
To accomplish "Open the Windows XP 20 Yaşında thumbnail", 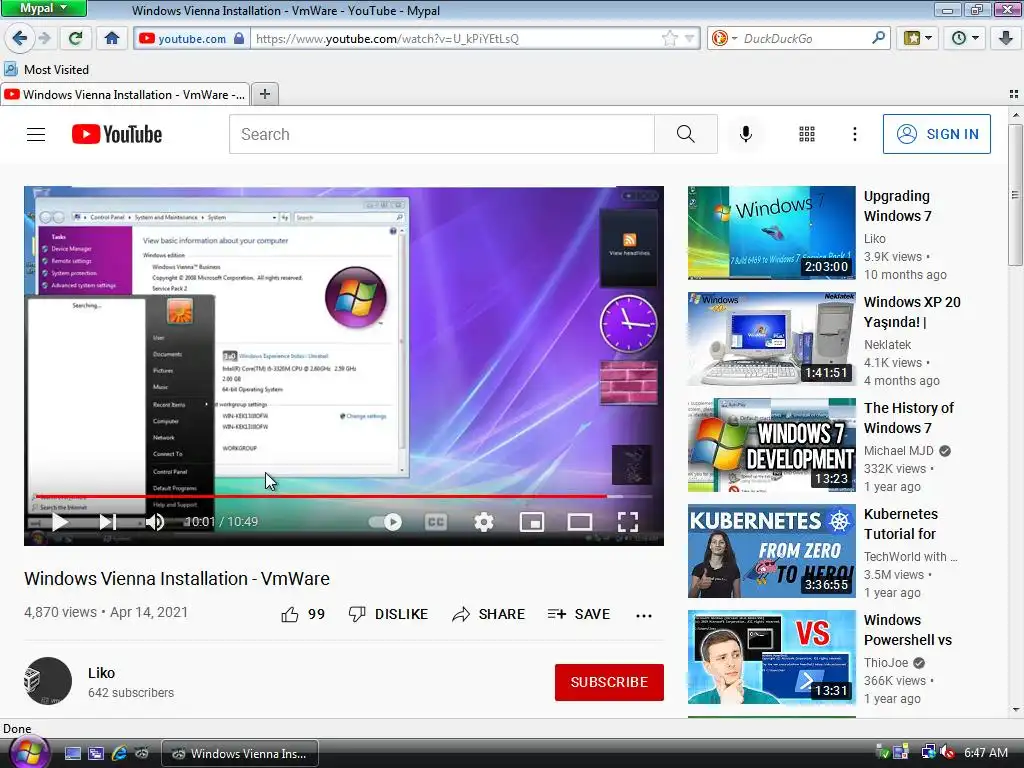I will 771,338.
